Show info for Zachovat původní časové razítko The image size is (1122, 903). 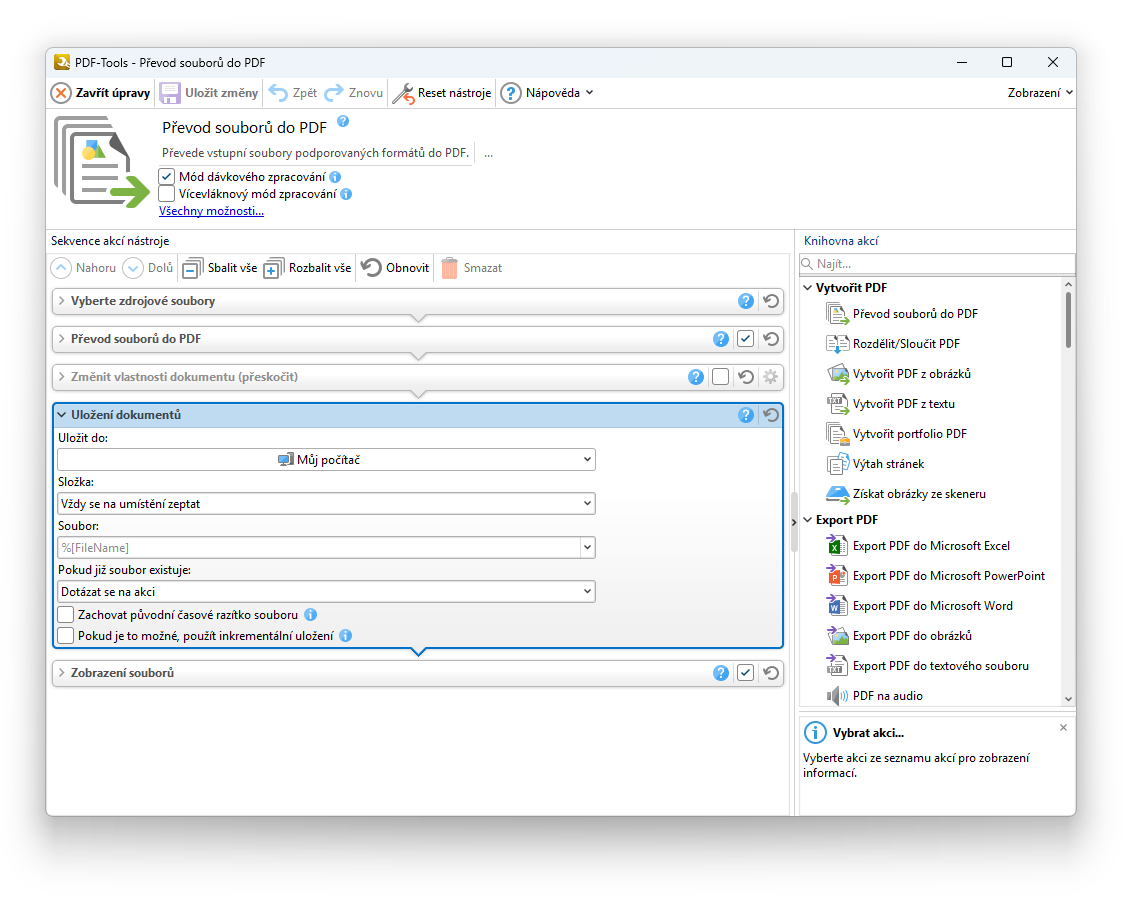pos(311,615)
